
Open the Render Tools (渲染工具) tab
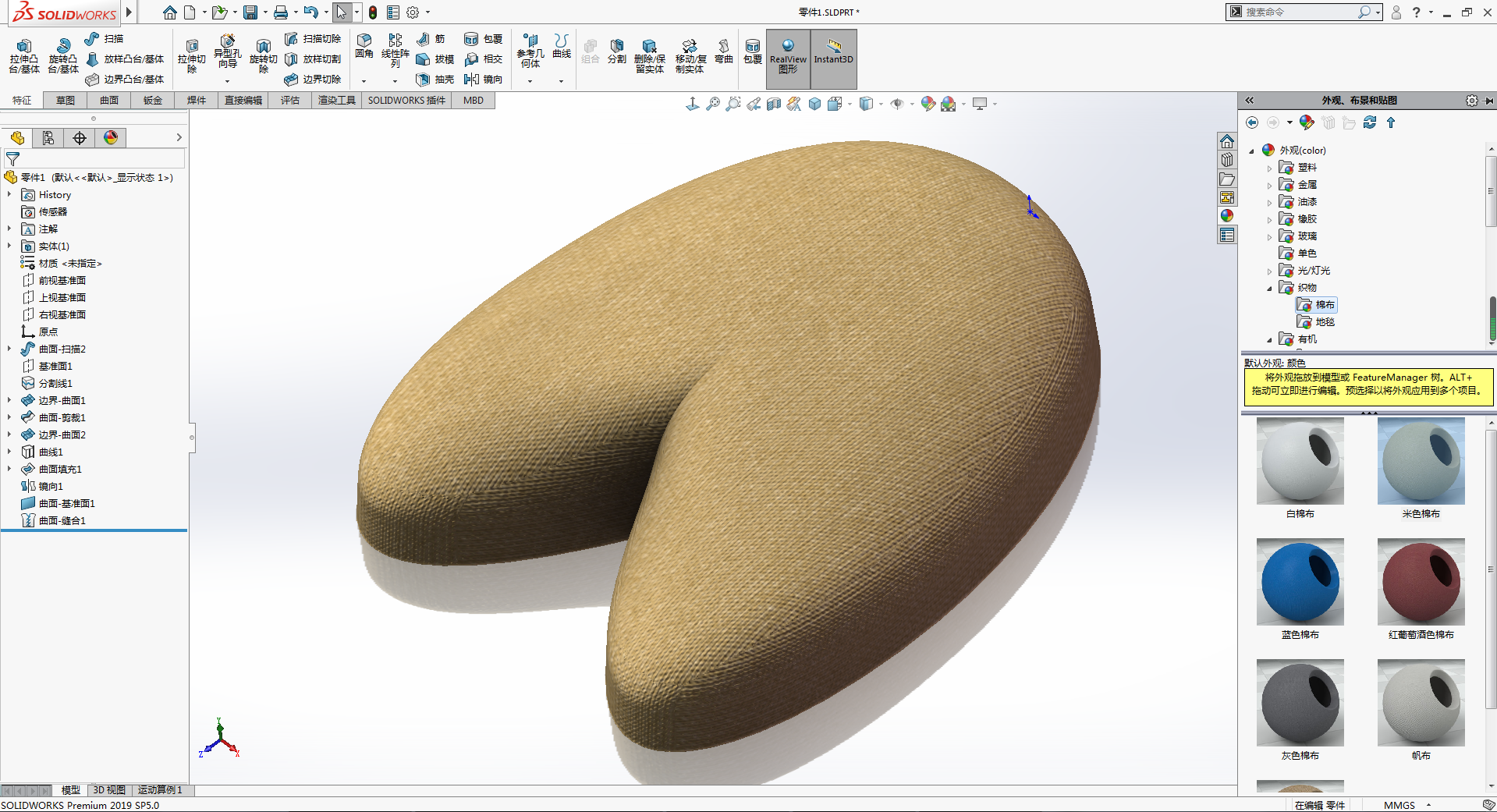point(336,101)
